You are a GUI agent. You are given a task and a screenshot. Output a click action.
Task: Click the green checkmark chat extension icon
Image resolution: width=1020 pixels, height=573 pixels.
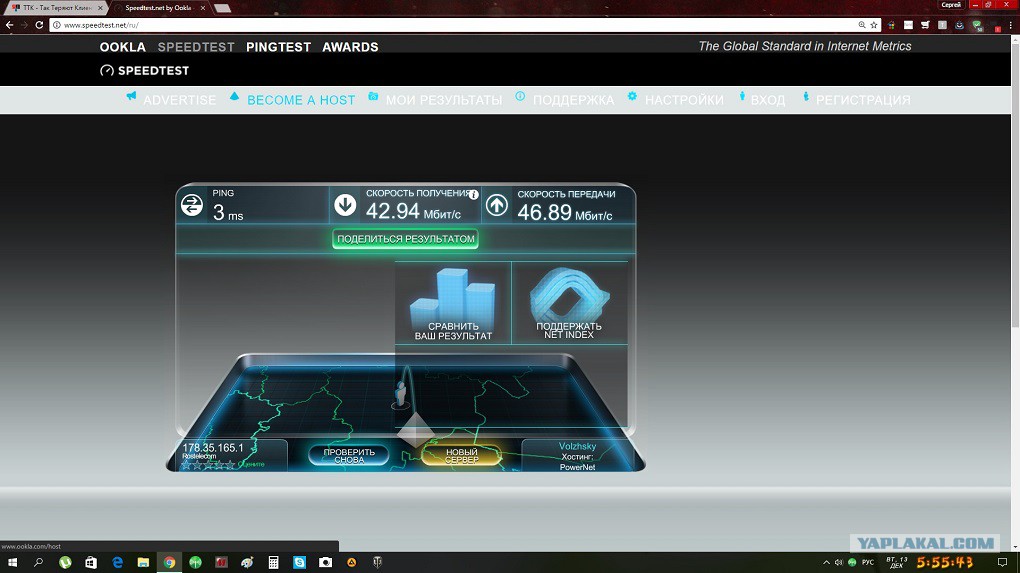(977, 25)
